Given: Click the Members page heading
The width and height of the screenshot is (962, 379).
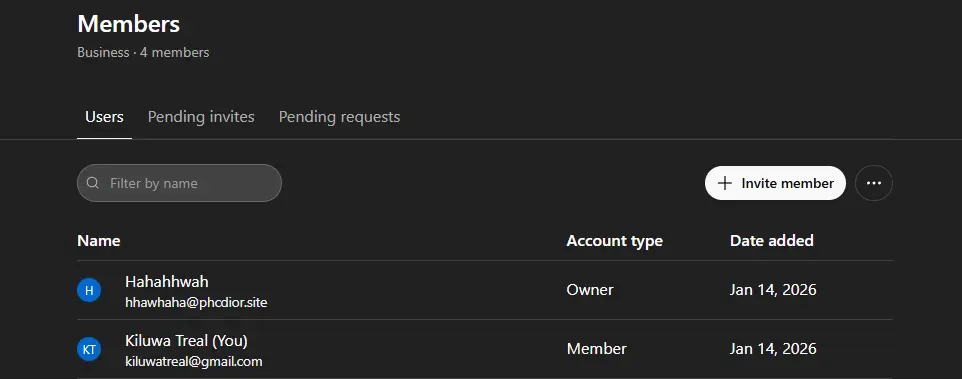Looking at the screenshot, I should [129, 24].
